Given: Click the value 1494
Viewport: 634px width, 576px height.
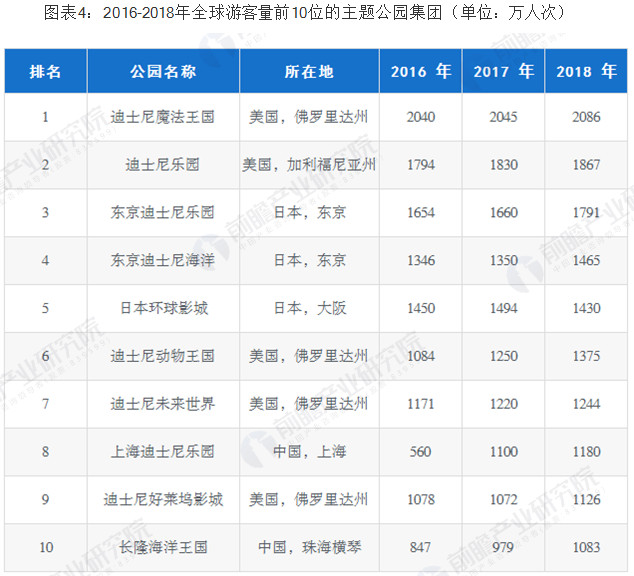Looking at the screenshot, I should [x=504, y=308].
